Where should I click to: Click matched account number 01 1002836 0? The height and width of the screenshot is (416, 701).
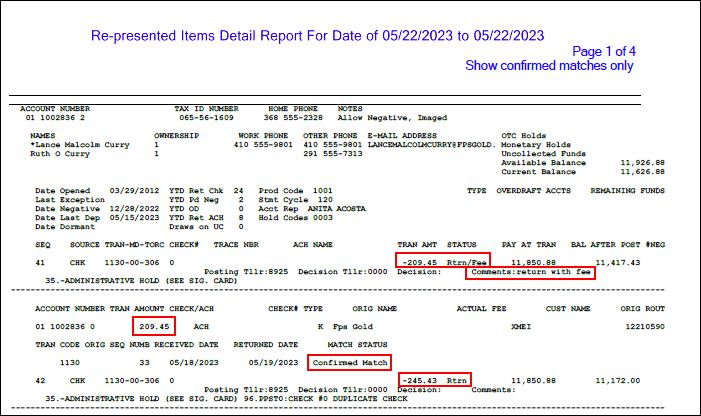click(x=65, y=327)
